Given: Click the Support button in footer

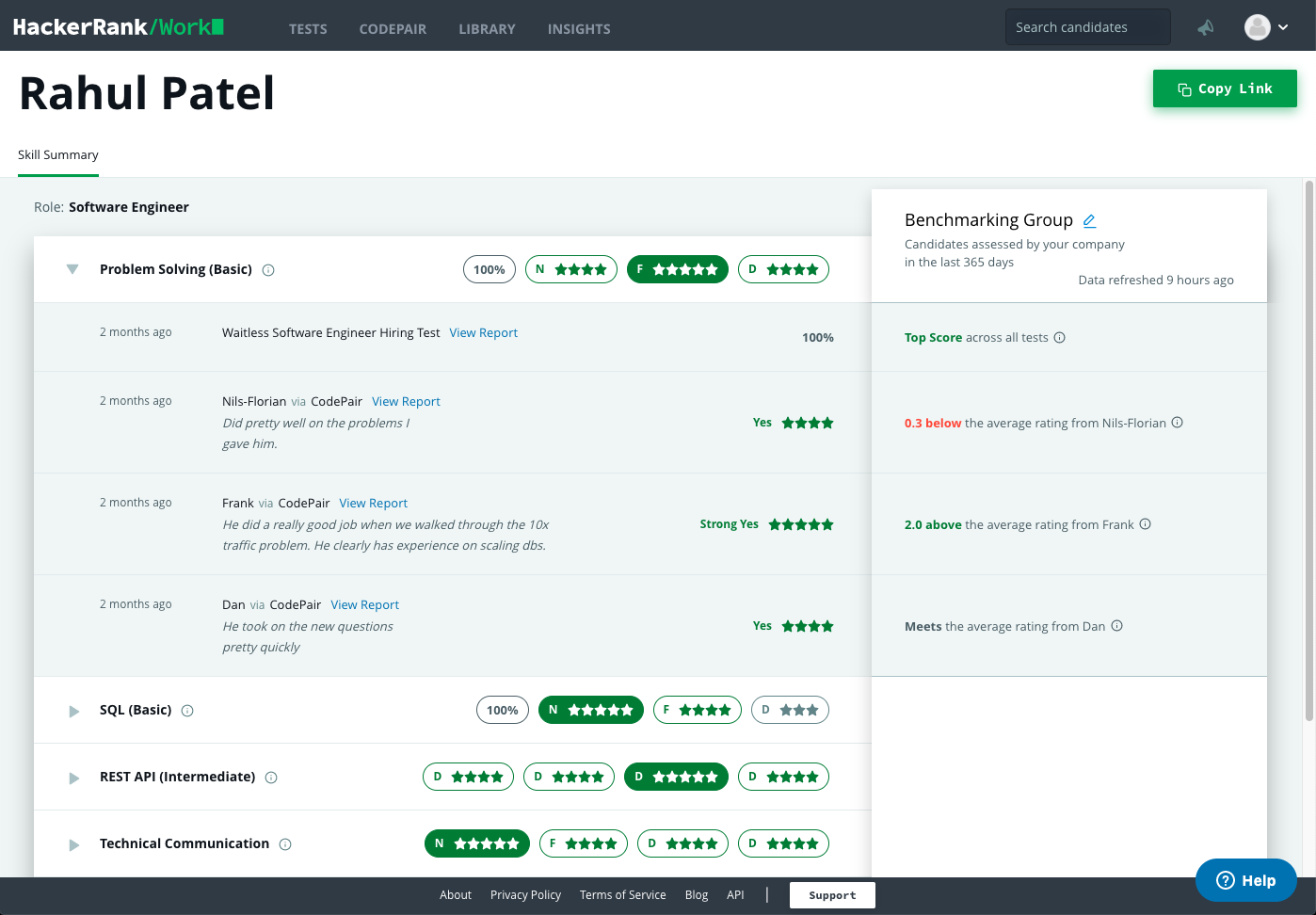Looking at the screenshot, I should coord(832,895).
